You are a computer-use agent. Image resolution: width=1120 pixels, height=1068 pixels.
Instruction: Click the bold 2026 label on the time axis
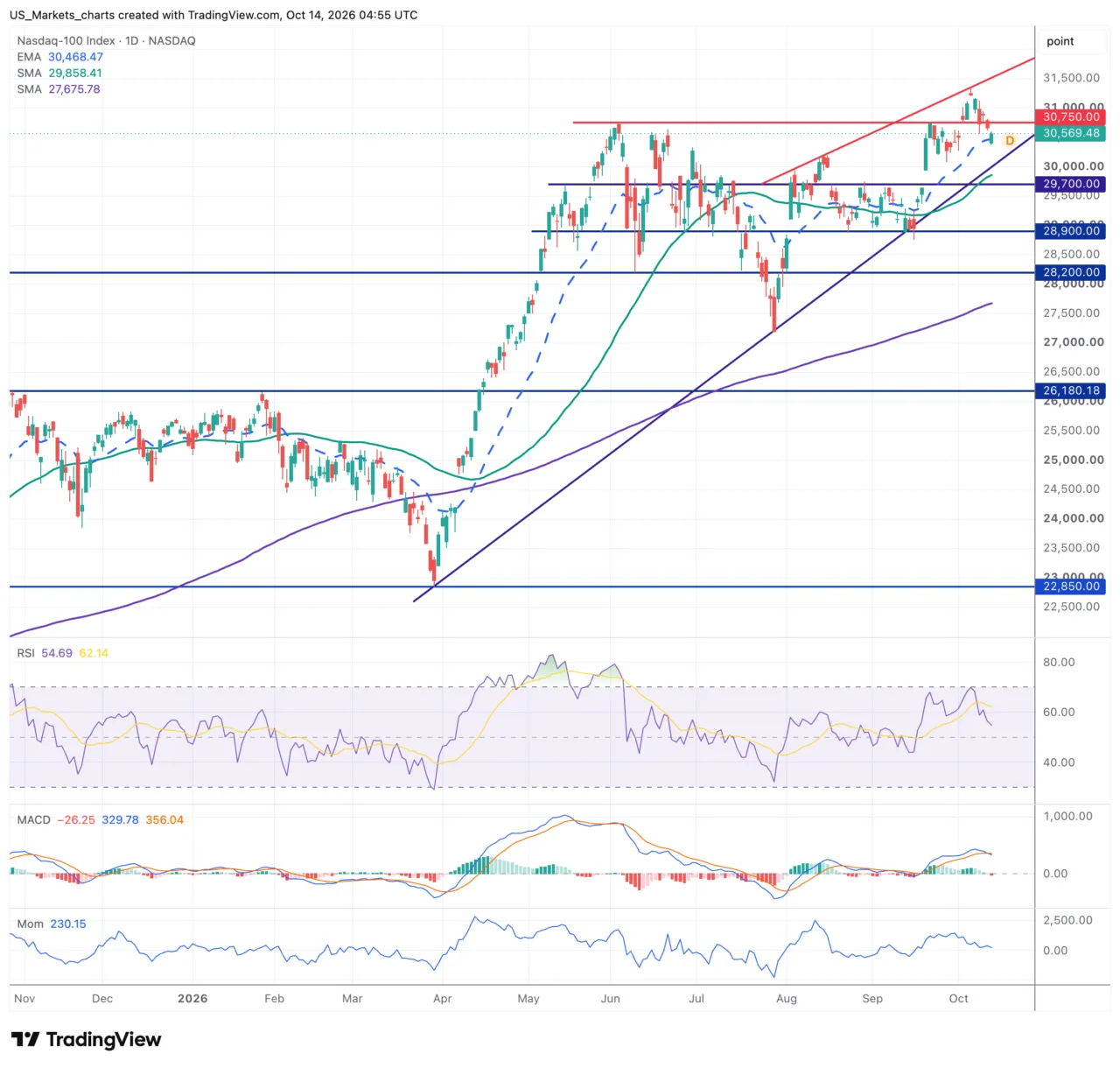pyautogui.click(x=192, y=999)
